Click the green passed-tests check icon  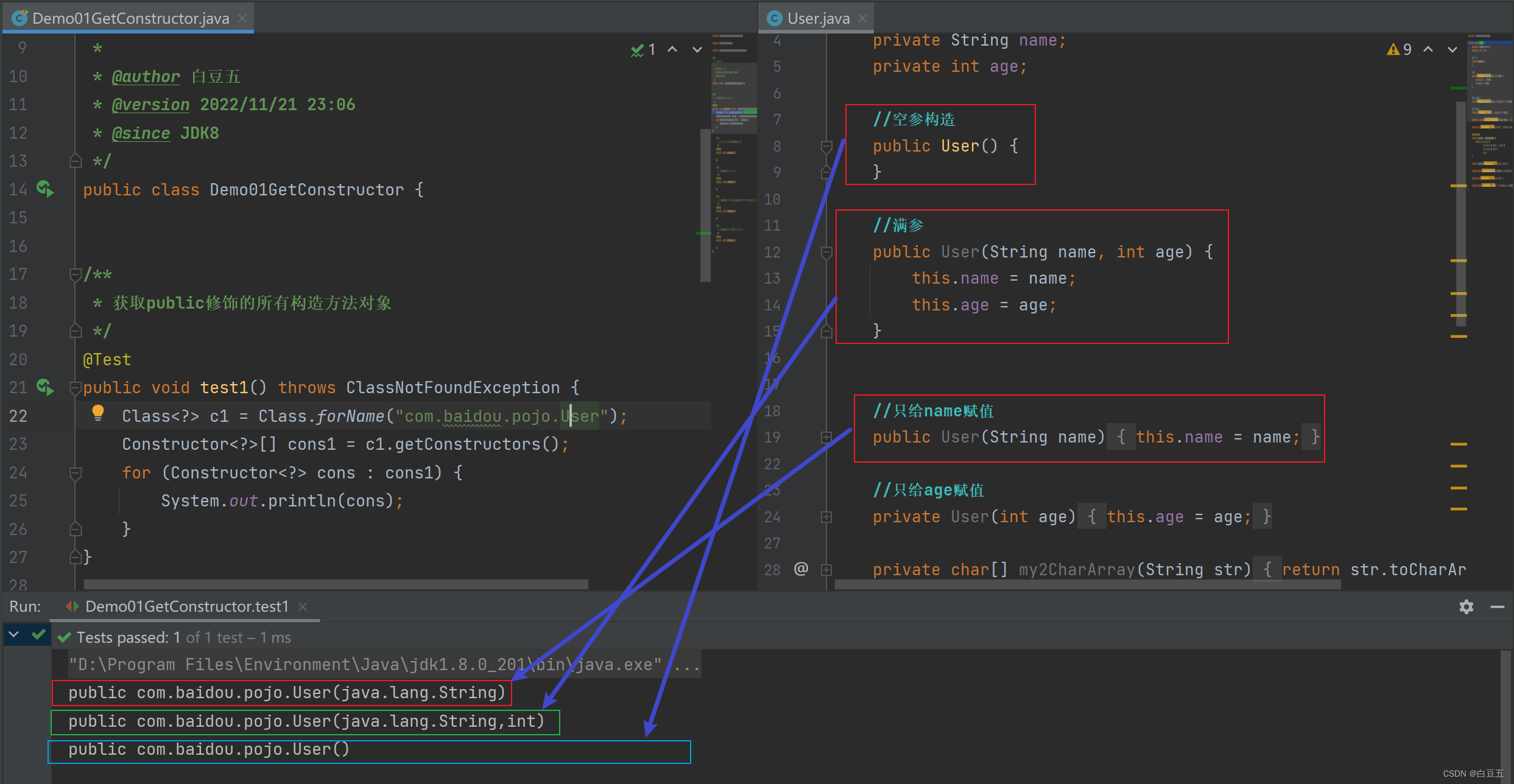38,635
